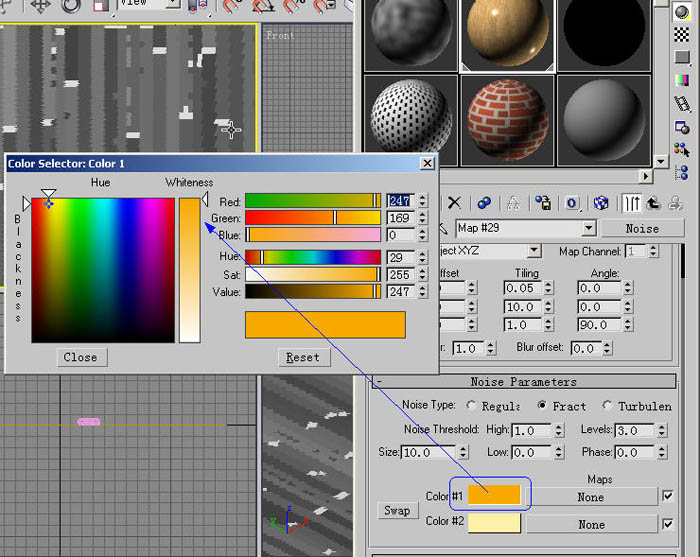Click the Go Forward to Sibling icon

pyautogui.click(x=676, y=203)
